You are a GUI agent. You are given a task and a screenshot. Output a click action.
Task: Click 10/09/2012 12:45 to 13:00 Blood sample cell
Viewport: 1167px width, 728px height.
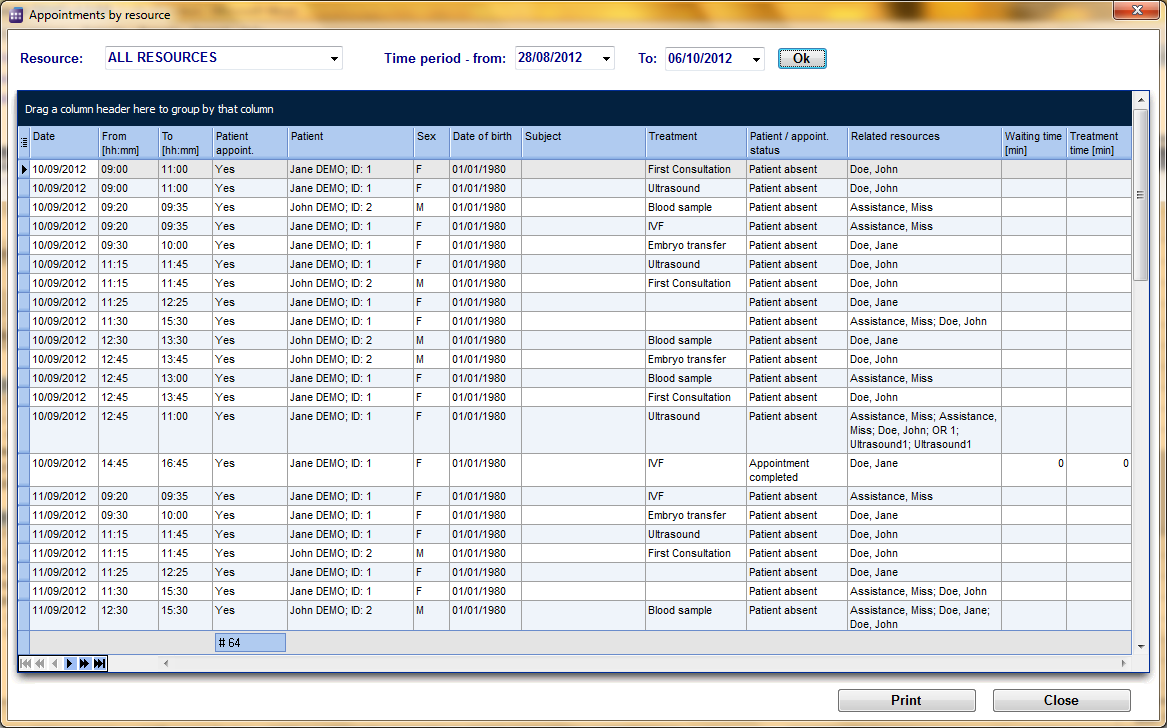(696, 378)
